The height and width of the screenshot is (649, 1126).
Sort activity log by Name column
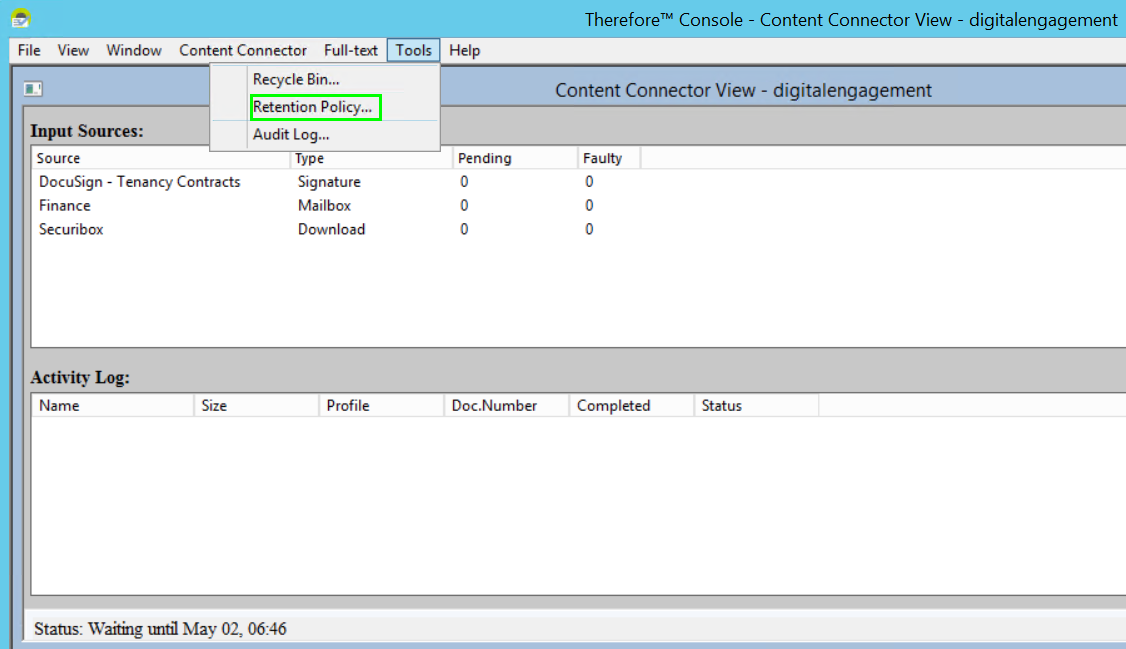pos(113,406)
